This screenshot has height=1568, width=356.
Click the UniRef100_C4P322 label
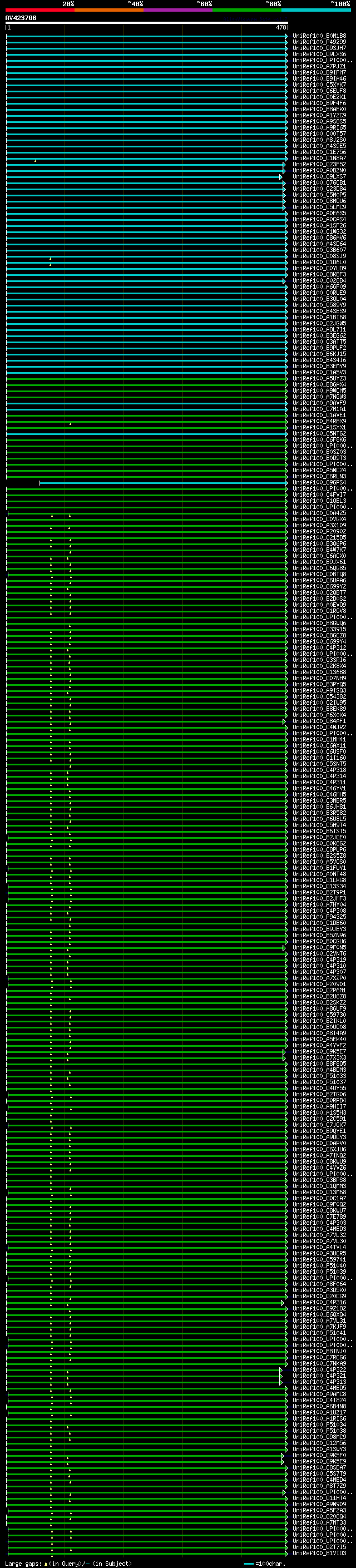319,1369
